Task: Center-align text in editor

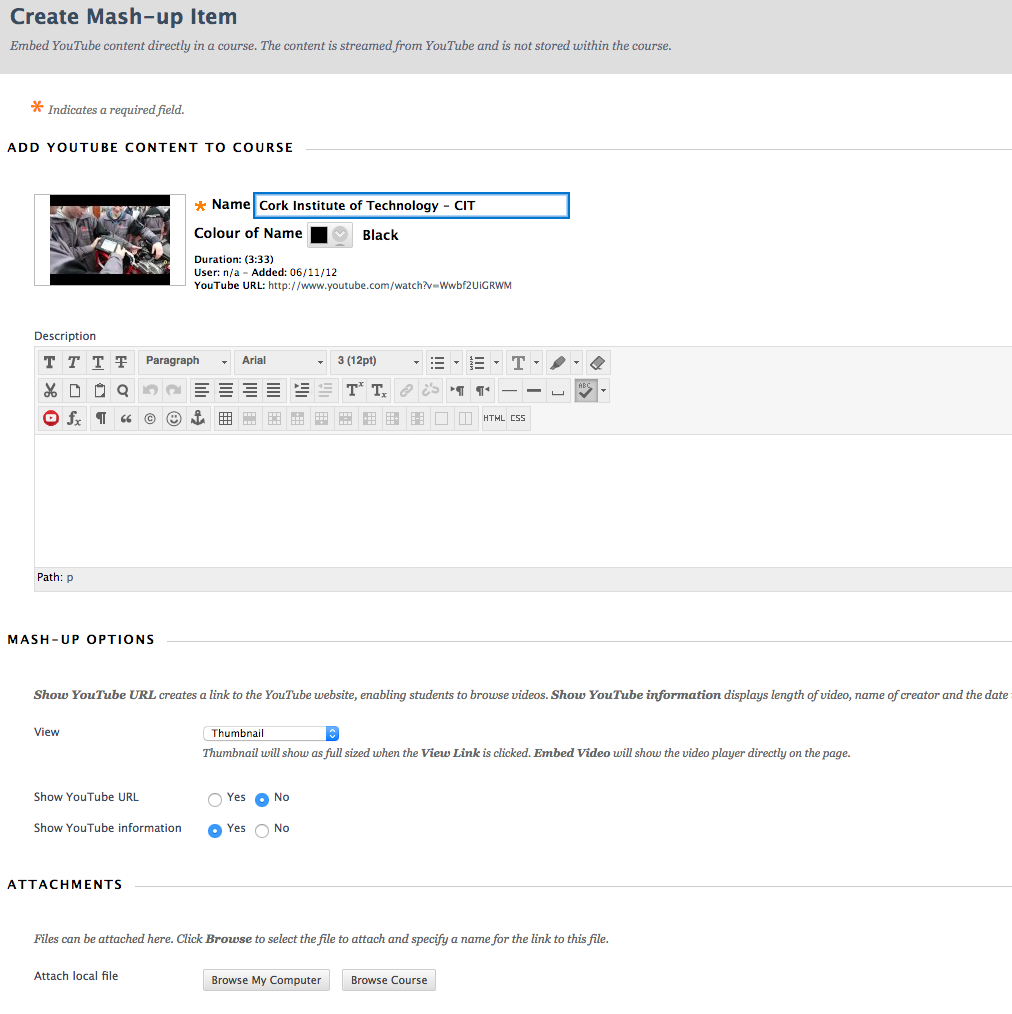Action: 226,391
